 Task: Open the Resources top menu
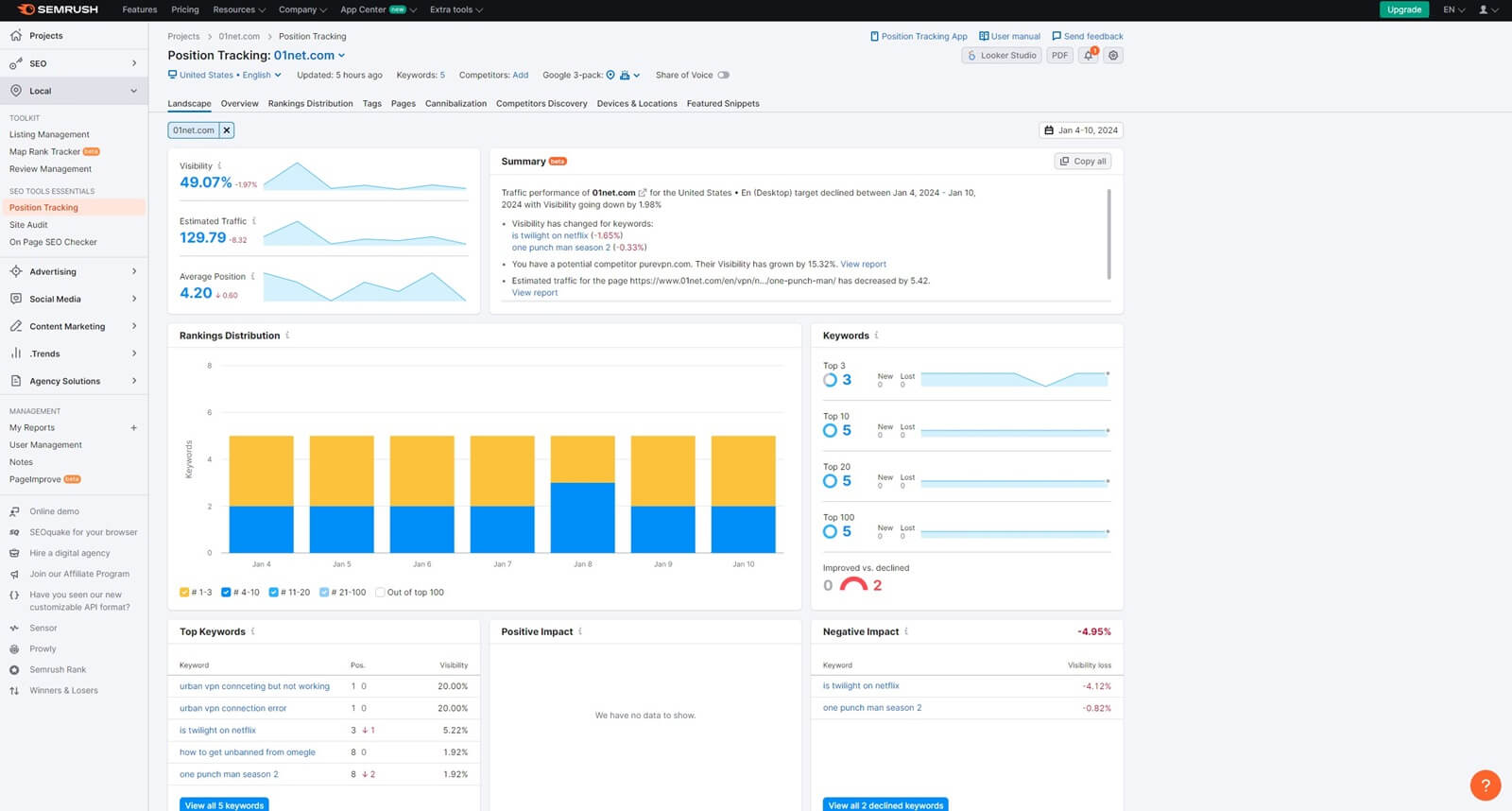(x=238, y=9)
